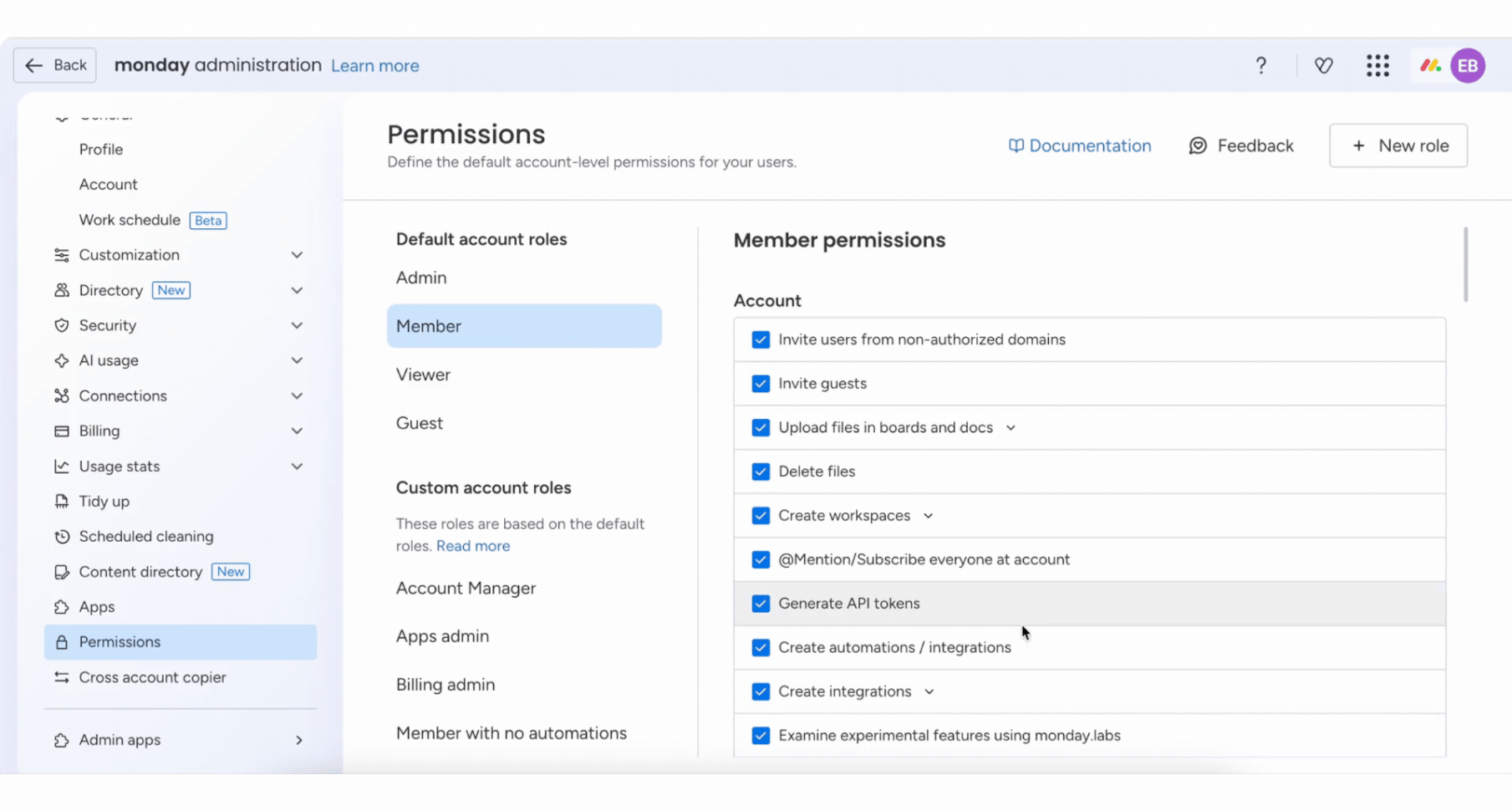The image size is (1512, 811).
Task: Click the Cross account copier arrows icon
Action: pos(62,677)
